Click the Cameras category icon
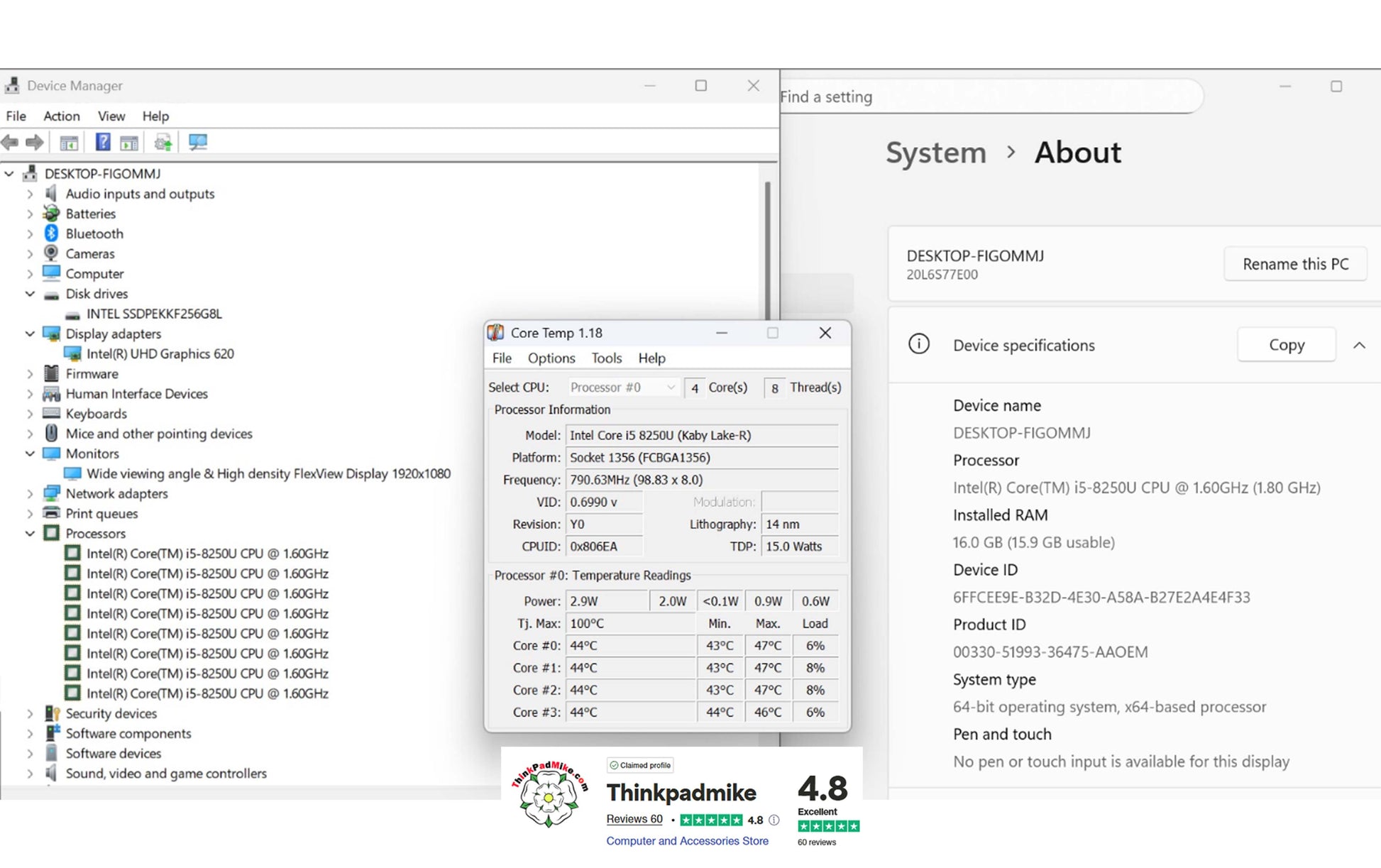This screenshot has height=868, width=1381. pos(51,253)
